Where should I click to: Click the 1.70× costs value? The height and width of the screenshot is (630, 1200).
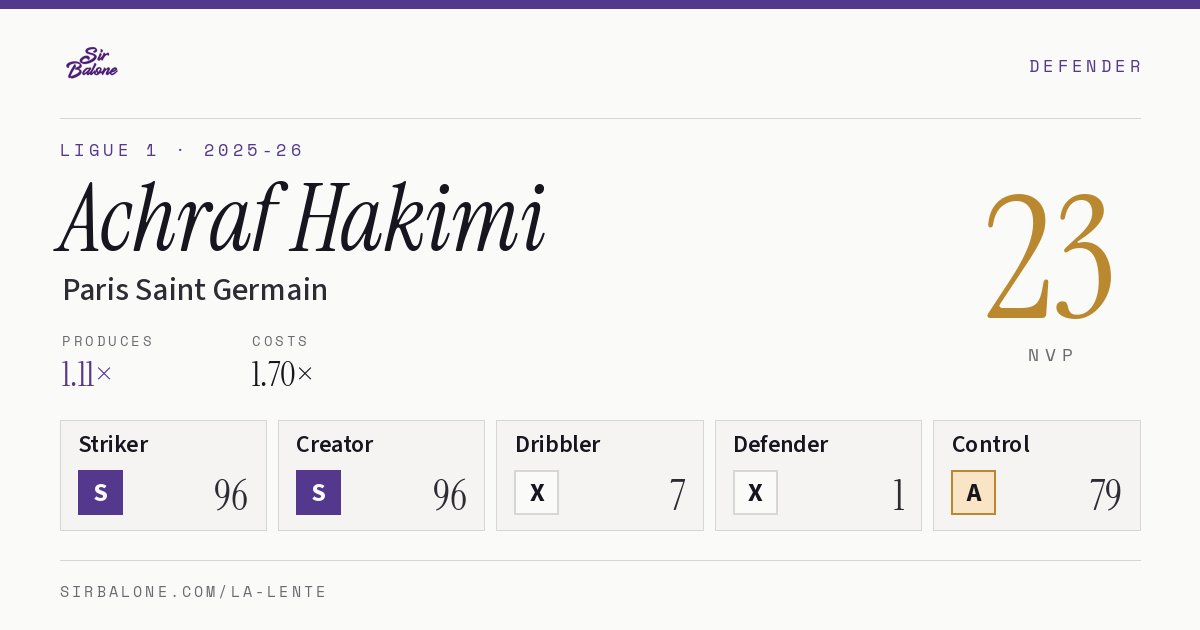click(282, 375)
